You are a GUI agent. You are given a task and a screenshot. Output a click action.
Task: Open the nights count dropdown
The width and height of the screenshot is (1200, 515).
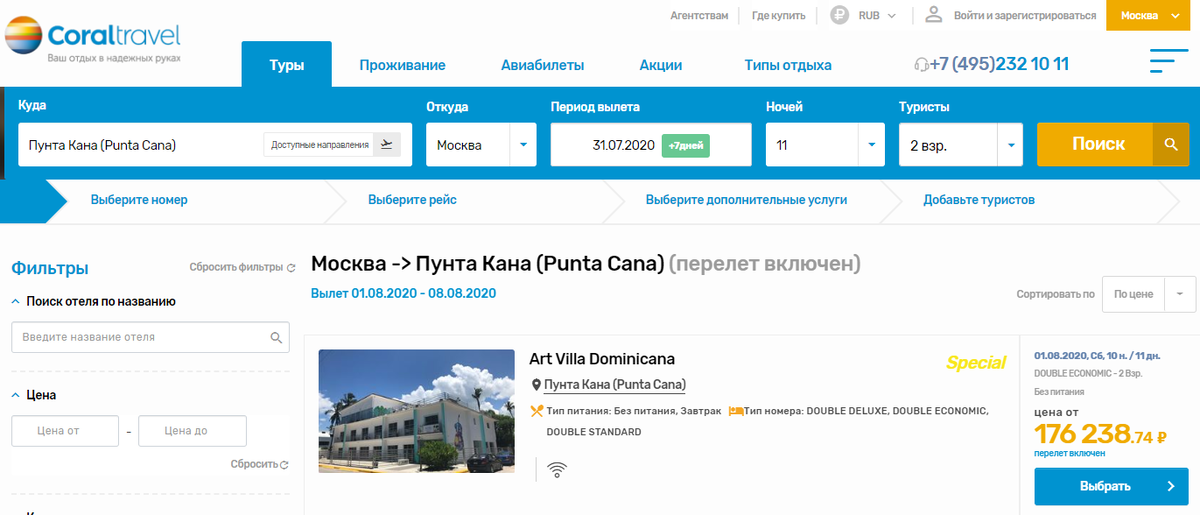(872, 145)
